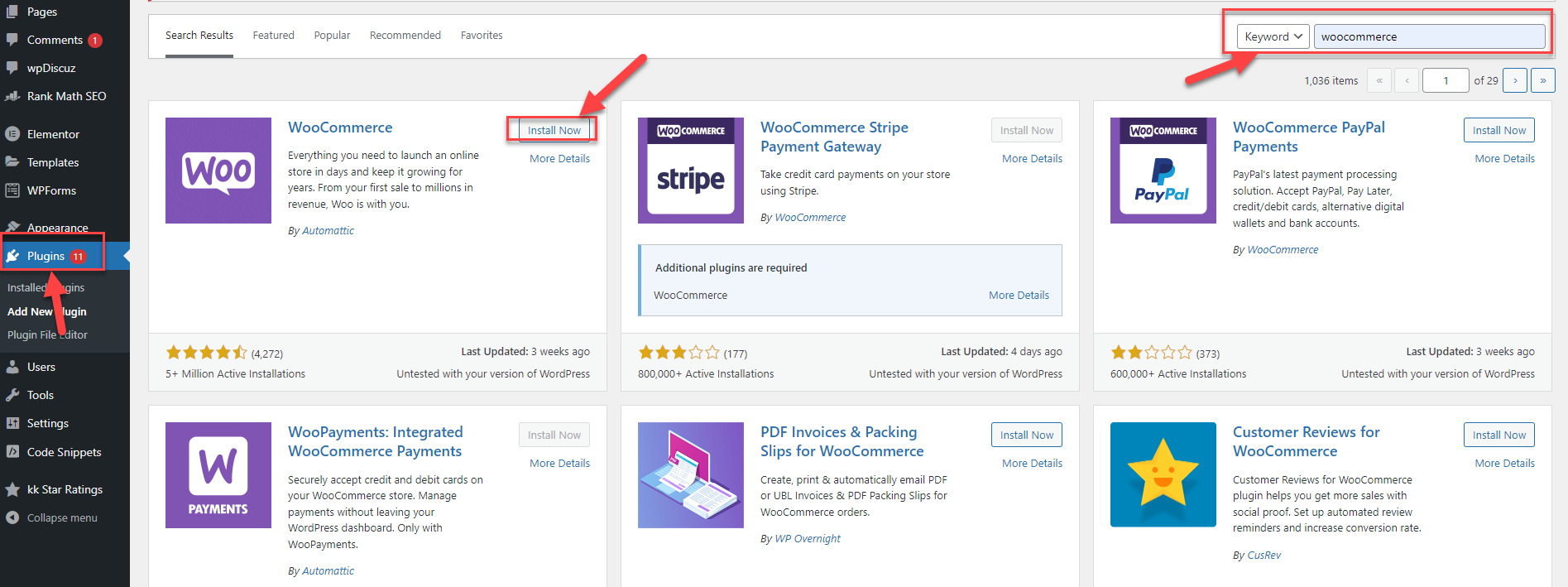Open the Keyword search type dropdown
Screen dimensions: 1568x587
(x=1273, y=36)
